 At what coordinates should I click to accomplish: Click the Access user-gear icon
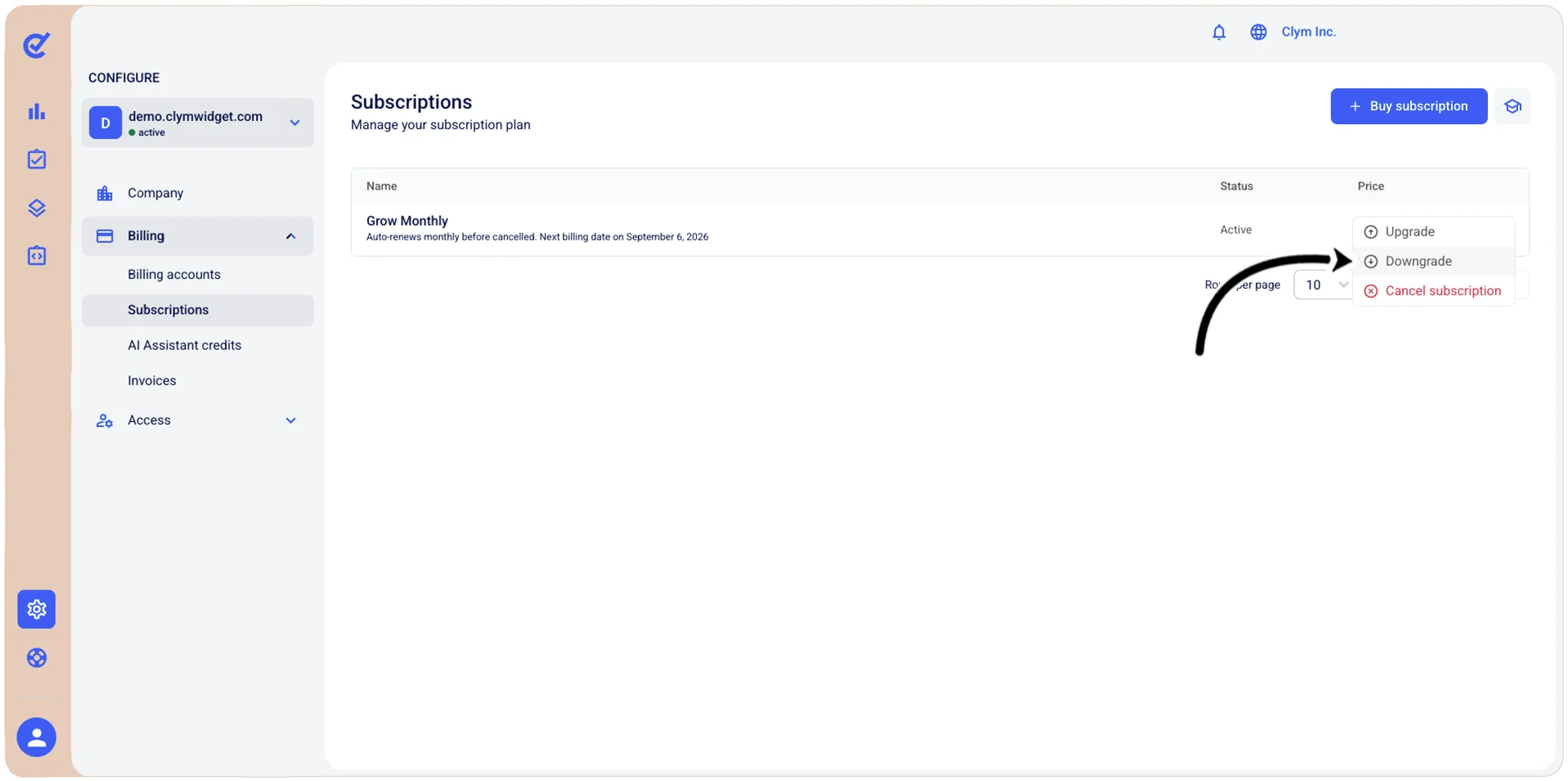click(105, 420)
